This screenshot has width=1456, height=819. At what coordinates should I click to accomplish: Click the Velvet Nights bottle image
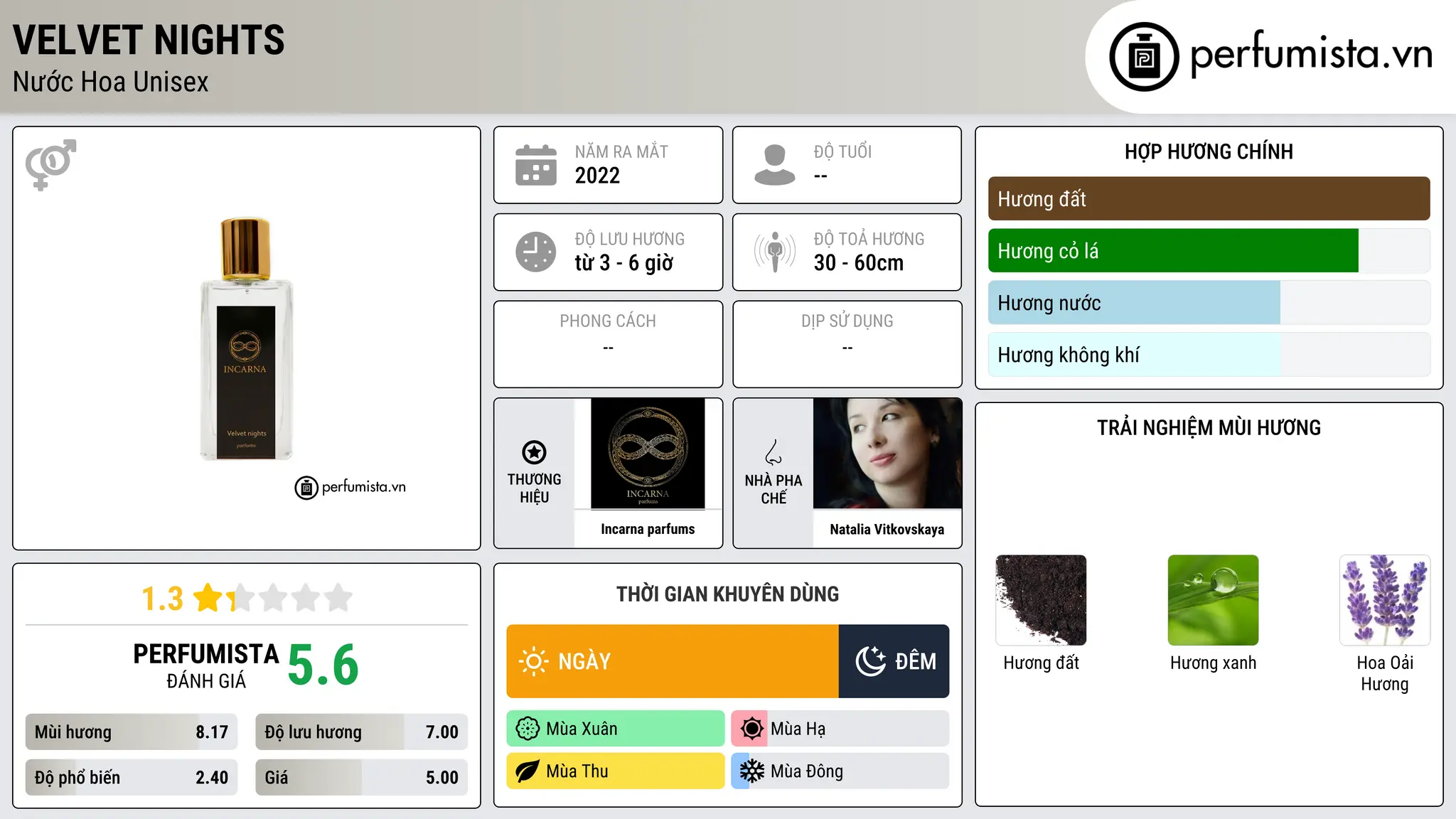pyautogui.click(x=246, y=338)
